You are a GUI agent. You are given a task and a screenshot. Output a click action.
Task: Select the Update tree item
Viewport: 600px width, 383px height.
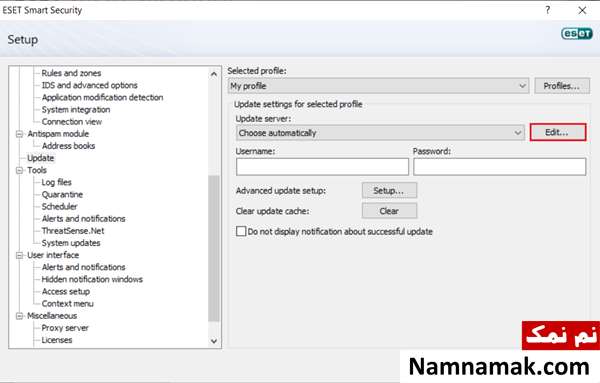click(40, 158)
